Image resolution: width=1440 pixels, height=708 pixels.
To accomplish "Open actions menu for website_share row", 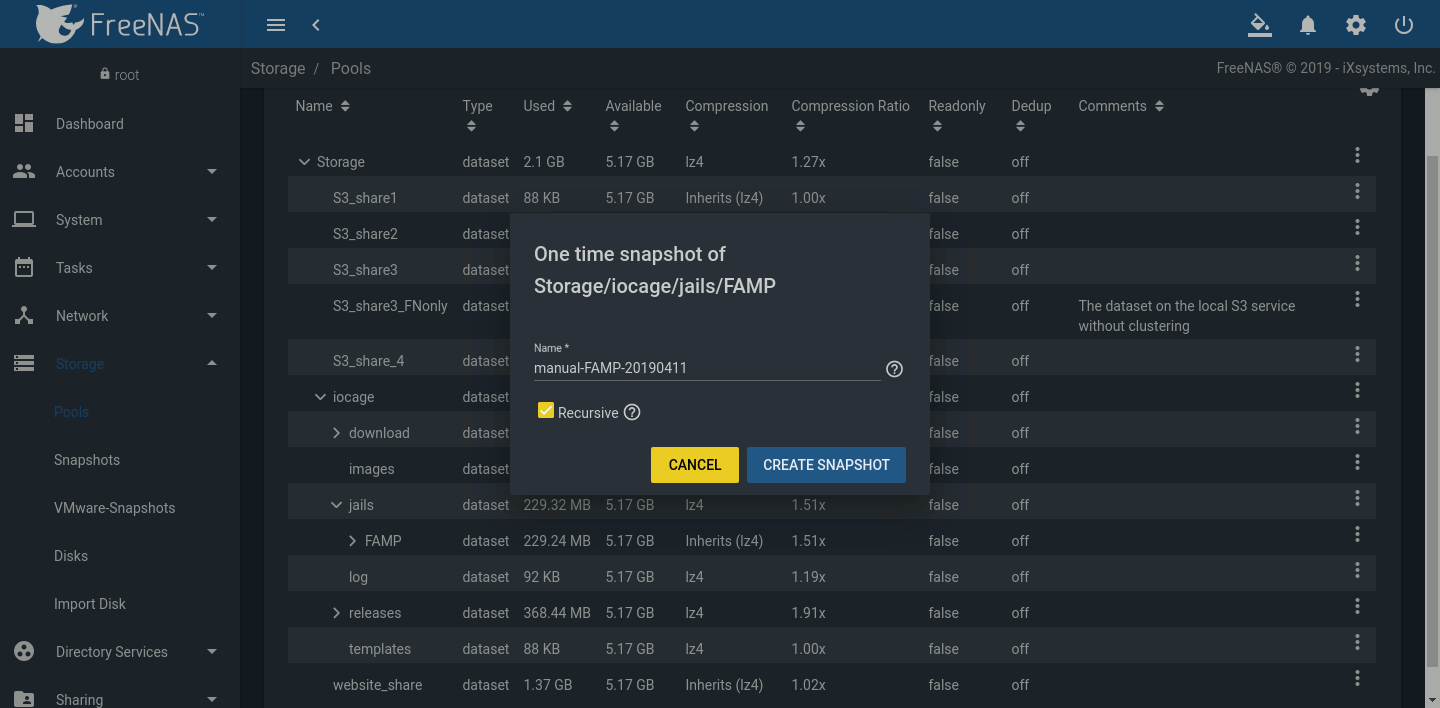I will (x=1357, y=678).
